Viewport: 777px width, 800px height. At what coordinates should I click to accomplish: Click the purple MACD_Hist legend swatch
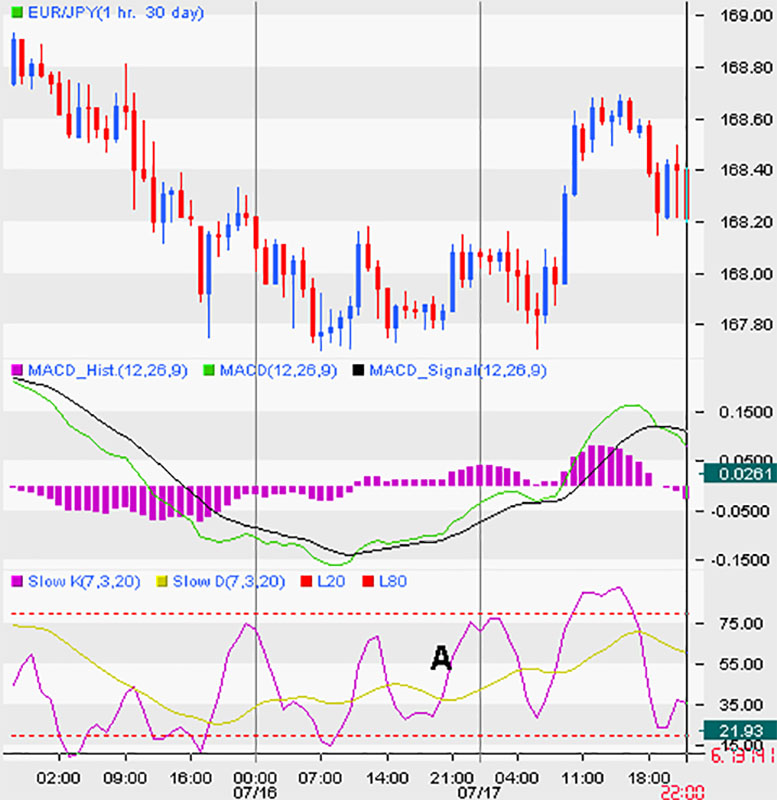click(17, 370)
